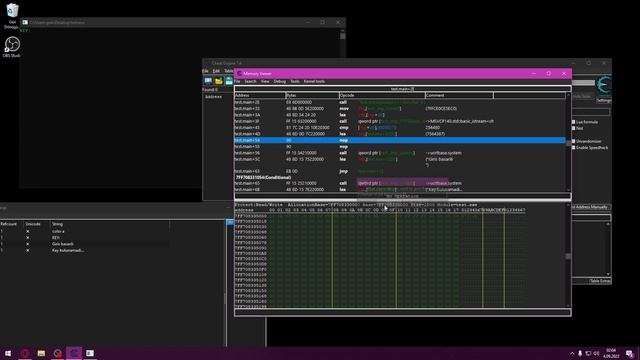This screenshot has height=360, width=640.
Task: Select the cmp instruction row at test.main+45
Action: 400,128
